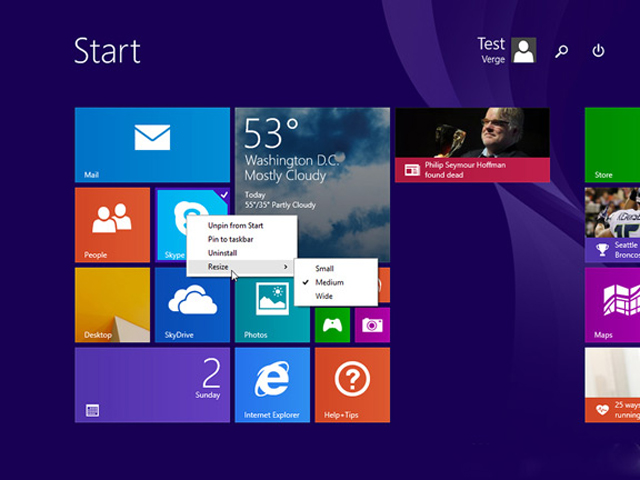640x480 pixels.
Task: Open the Sports tile with Seattle Broncos
Action: (x=612, y=225)
